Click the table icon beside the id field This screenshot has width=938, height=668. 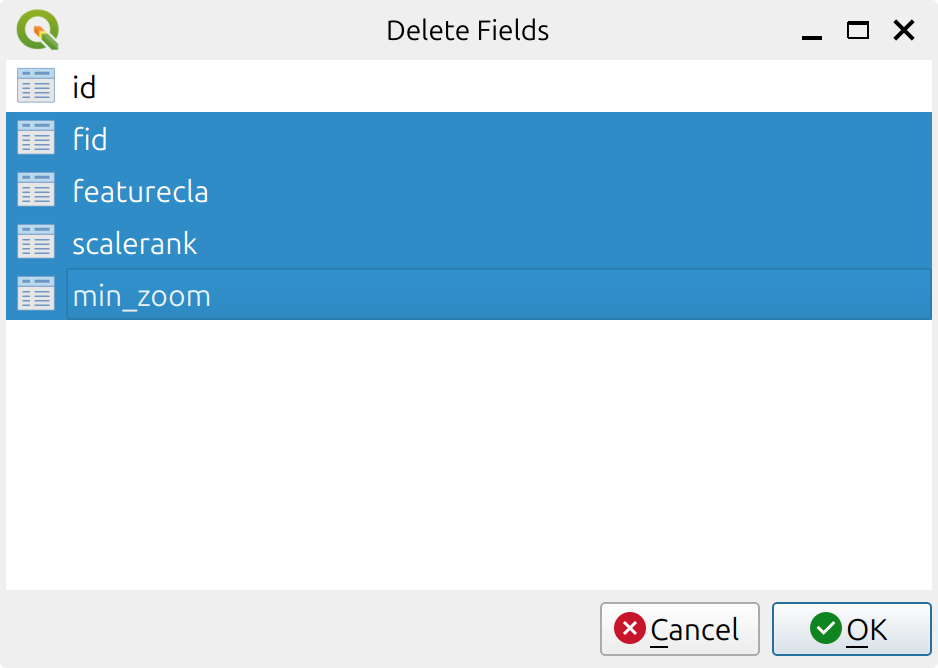[x=35, y=86]
